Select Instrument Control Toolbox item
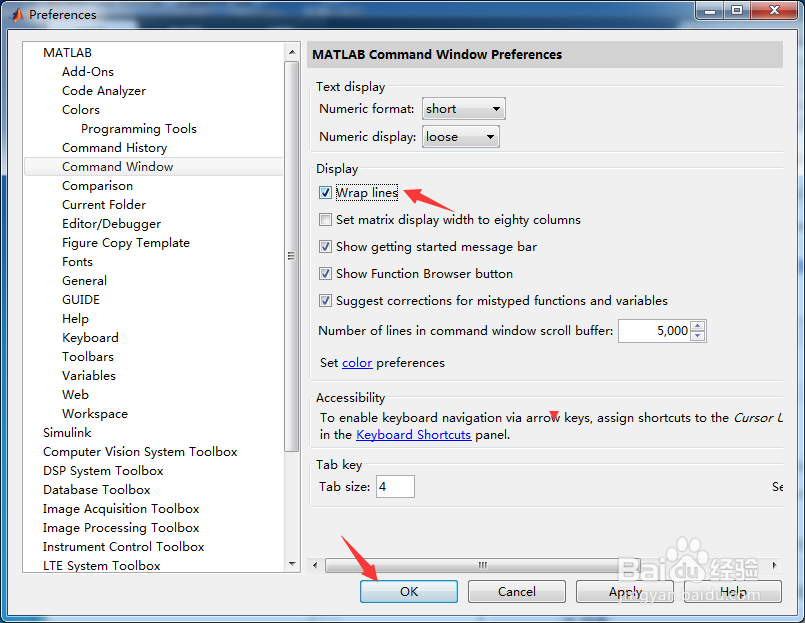The height and width of the screenshot is (623, 805). pyautogui.click(x=123, y=547)
